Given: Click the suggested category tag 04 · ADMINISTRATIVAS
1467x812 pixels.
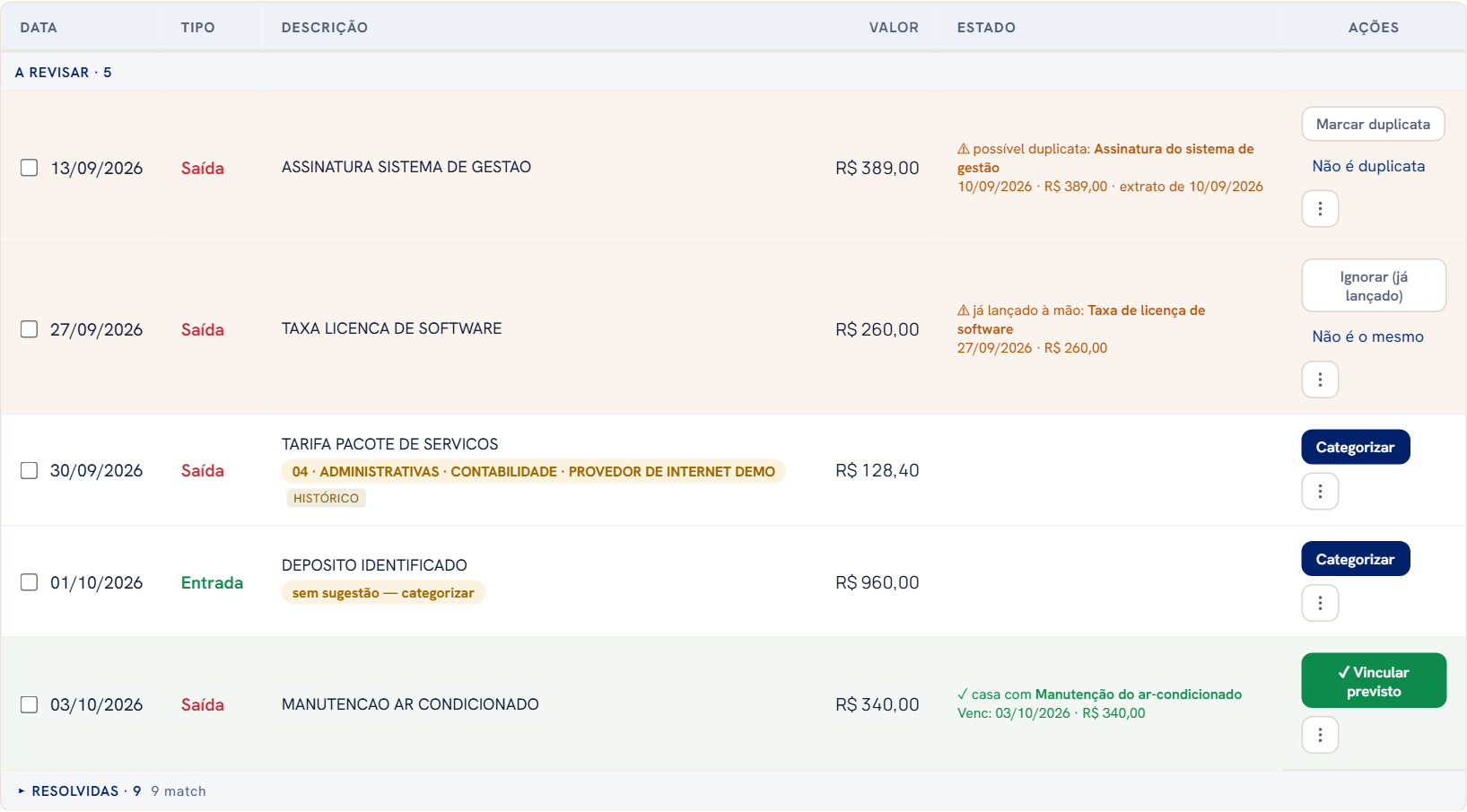Looking at the screenshot, I should pyautogui.click(x=534, y=472).
